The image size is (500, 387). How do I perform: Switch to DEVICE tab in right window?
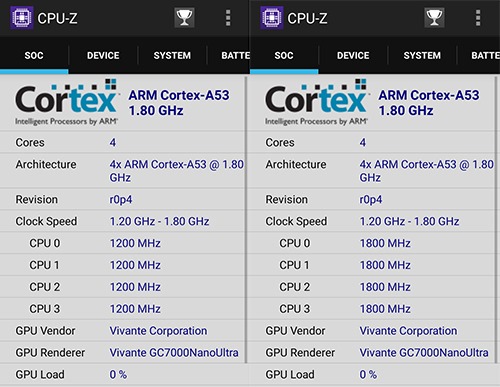click(x=353, y=55)
